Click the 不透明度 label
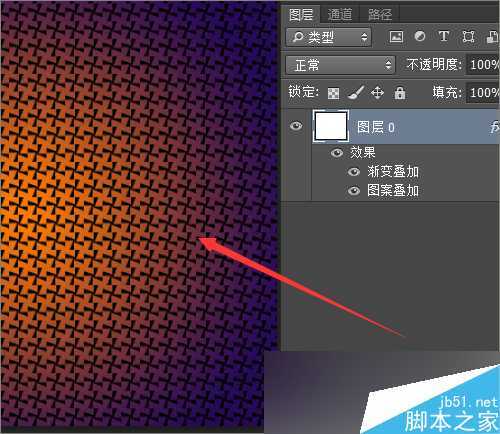 (x=434, y=64)
